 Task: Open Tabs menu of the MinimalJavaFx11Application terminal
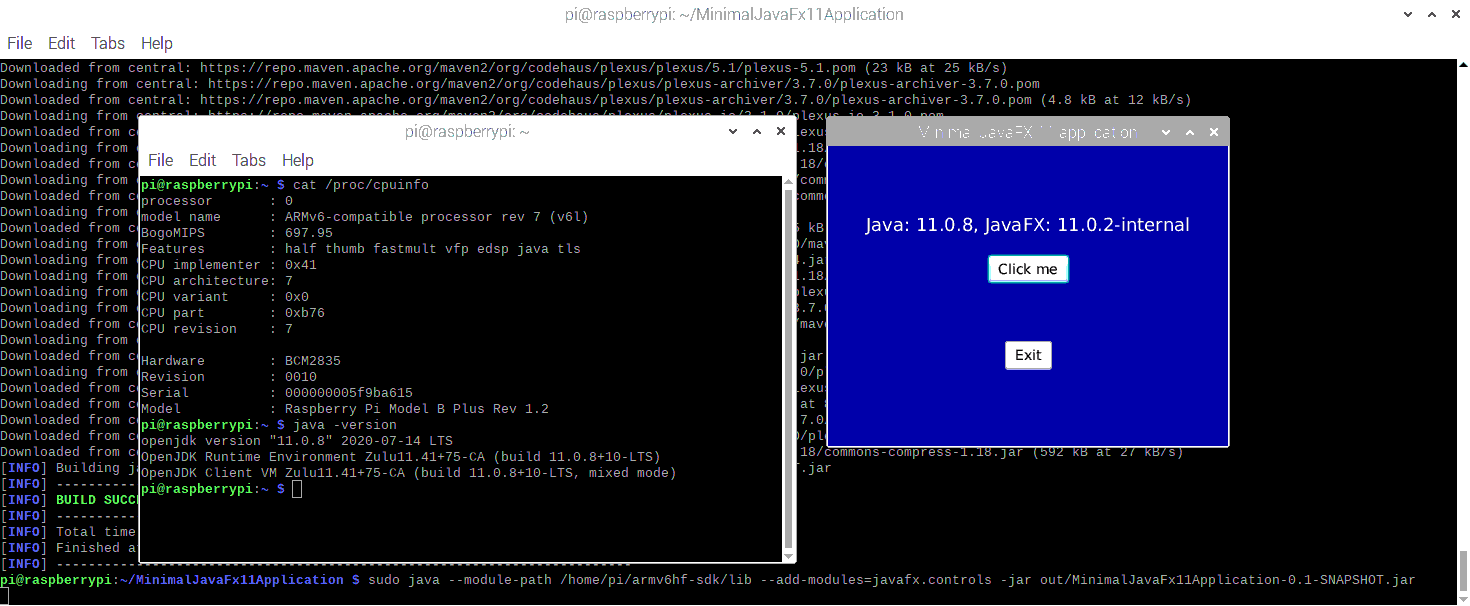coord(108,43)
